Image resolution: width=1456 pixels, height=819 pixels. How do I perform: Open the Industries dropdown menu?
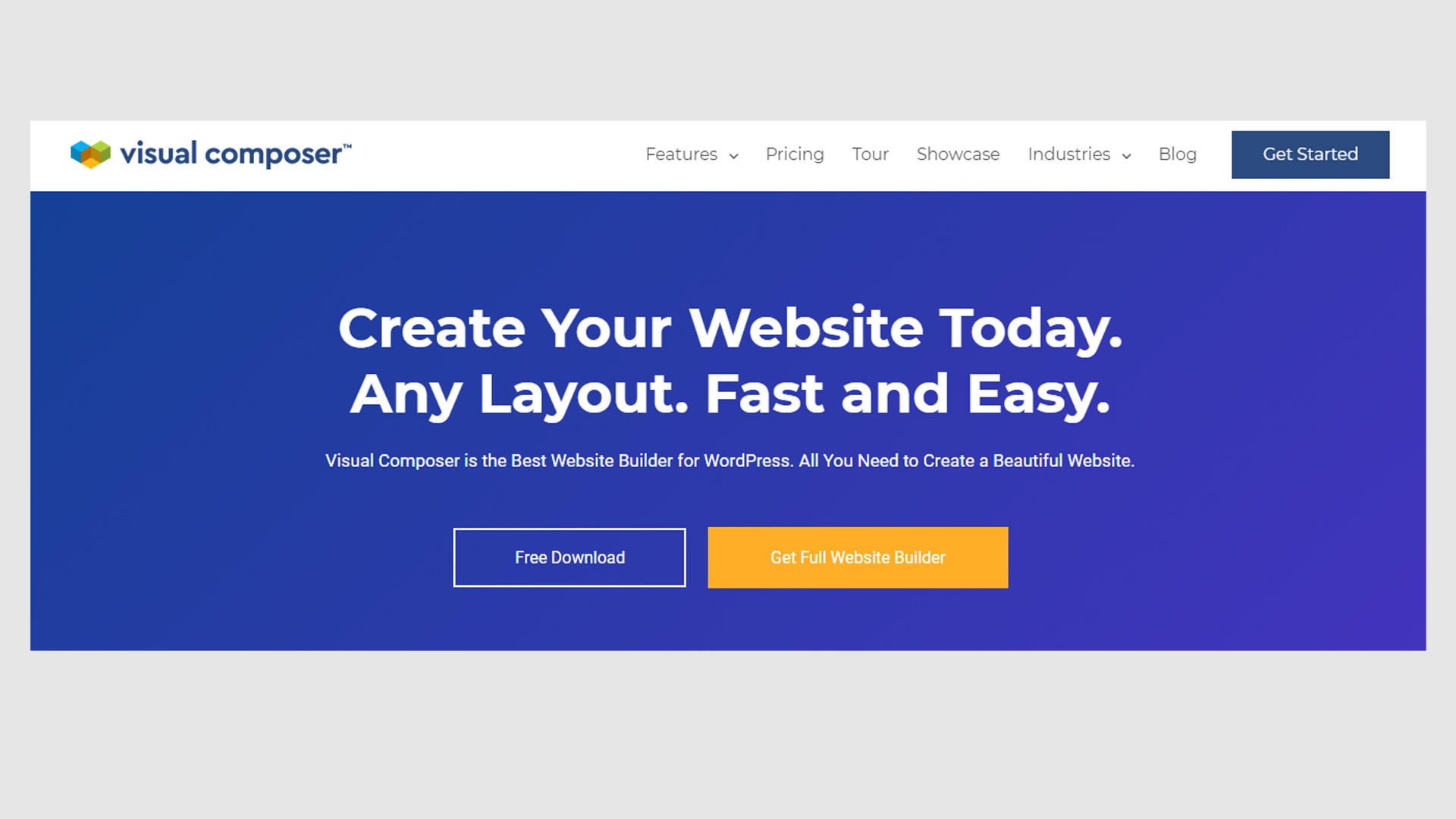(x=1078, y=154)
